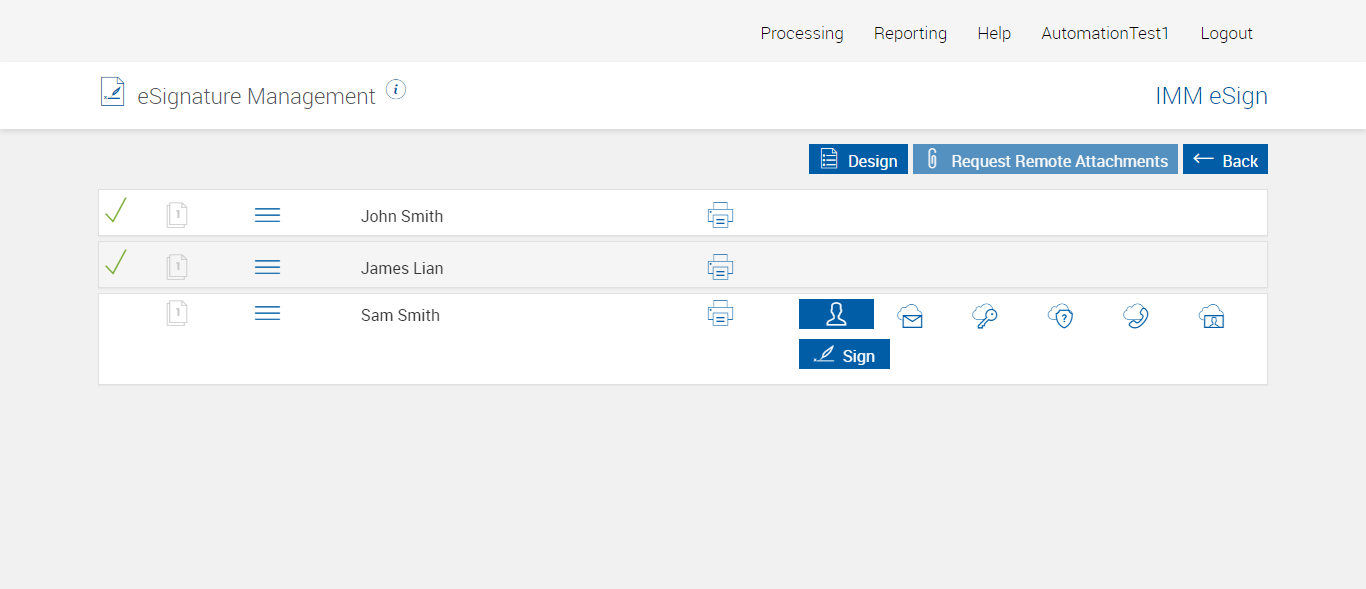Select the cloud envelope email signing option

click(910, 317)
